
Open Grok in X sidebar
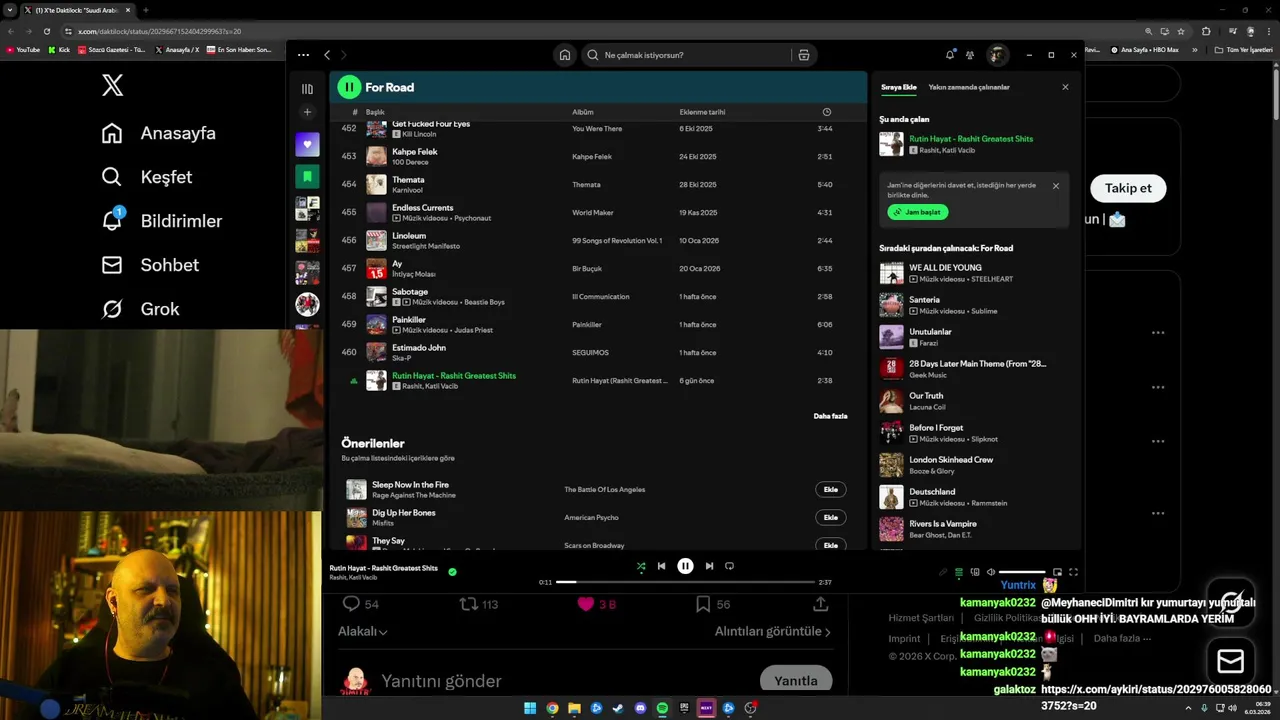point(141,309)
